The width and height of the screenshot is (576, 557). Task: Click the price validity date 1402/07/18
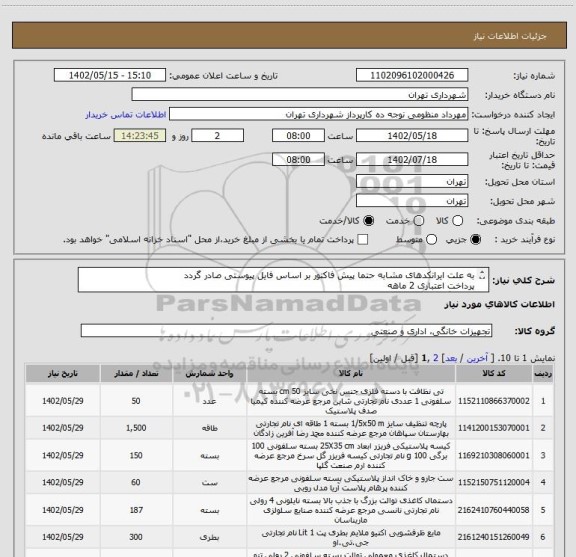[412, 160]
